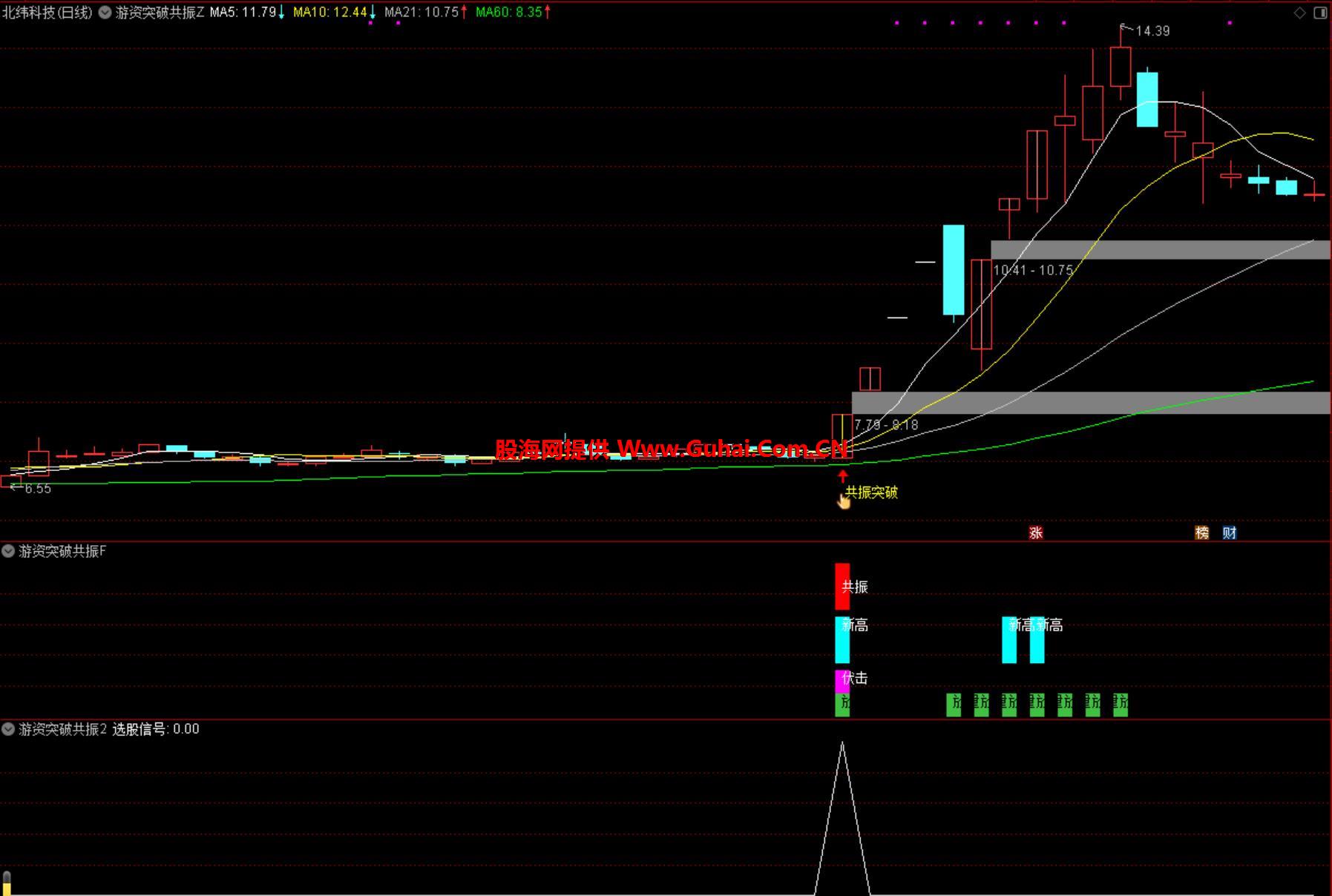Click the cyan 新高 bar below red 共振
1332x896 pixels.
[842, 639]
